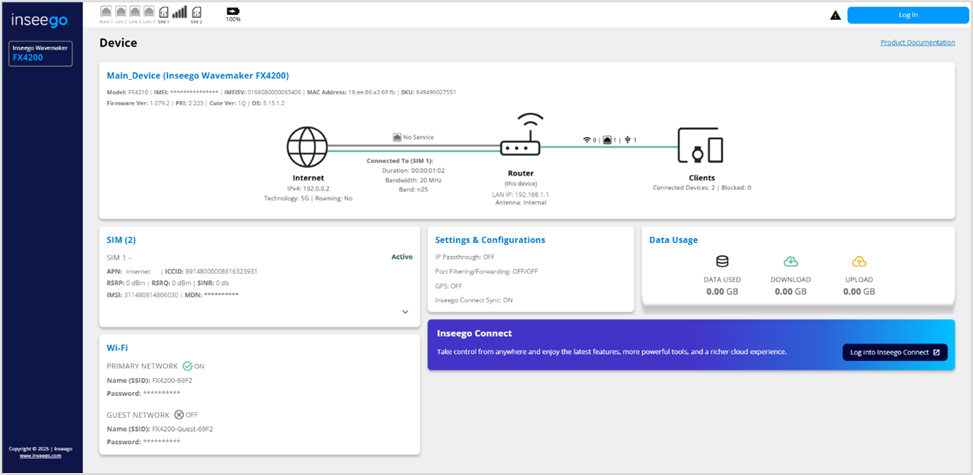Click the Clients devices icon
This screenshot has width=973, height=475.
(700, 147)
